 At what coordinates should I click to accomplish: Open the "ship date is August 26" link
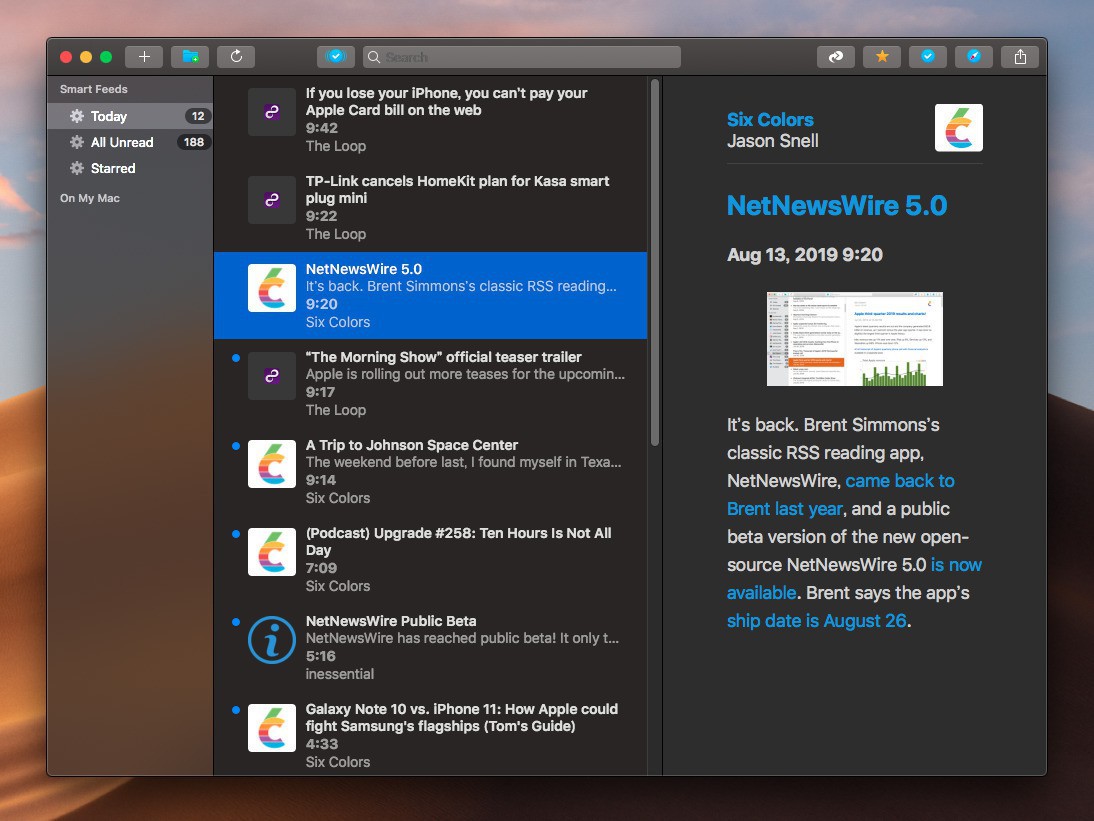[x=816, y=620]
